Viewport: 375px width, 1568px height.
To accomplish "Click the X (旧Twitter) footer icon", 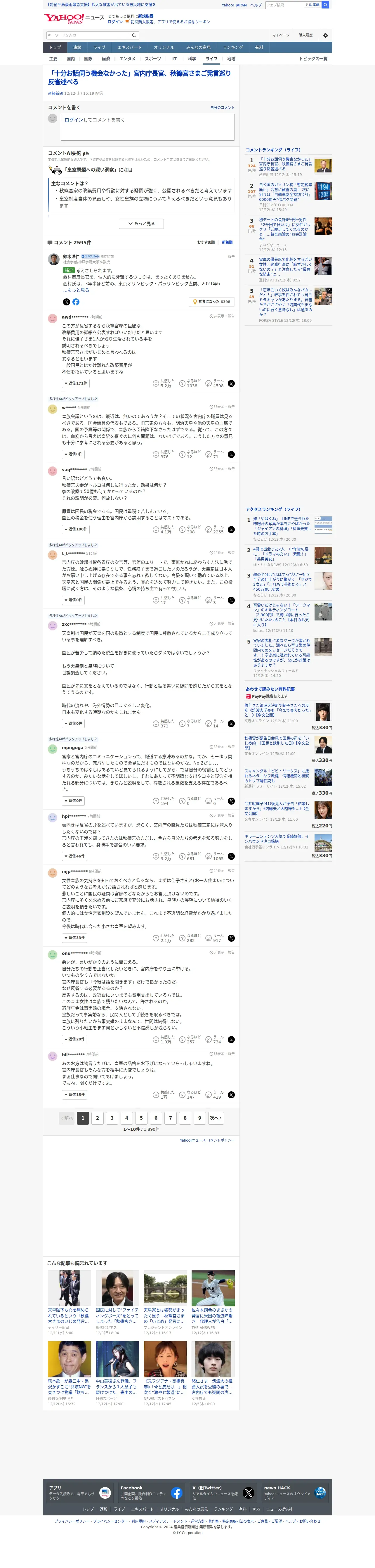I will click(248, 1493).
